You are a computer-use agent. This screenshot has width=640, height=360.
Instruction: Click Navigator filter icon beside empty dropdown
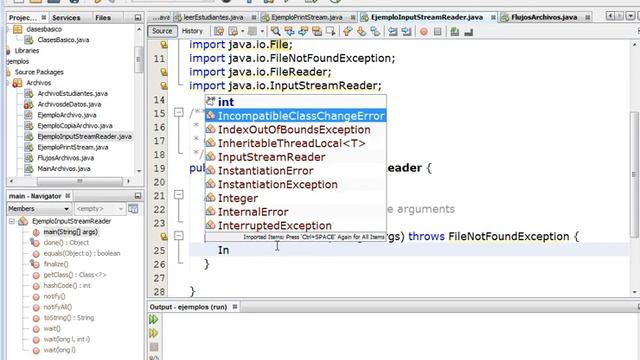coord(133,209)
